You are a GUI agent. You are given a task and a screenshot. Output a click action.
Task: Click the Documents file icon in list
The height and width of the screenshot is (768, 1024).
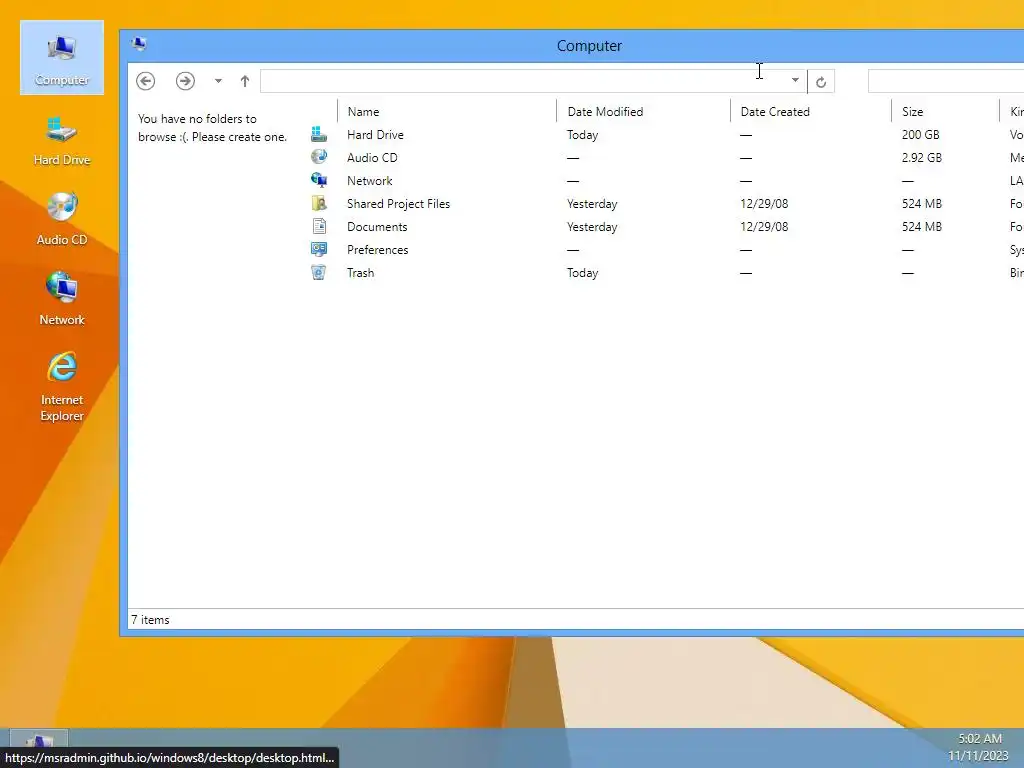tap(319, 226)
